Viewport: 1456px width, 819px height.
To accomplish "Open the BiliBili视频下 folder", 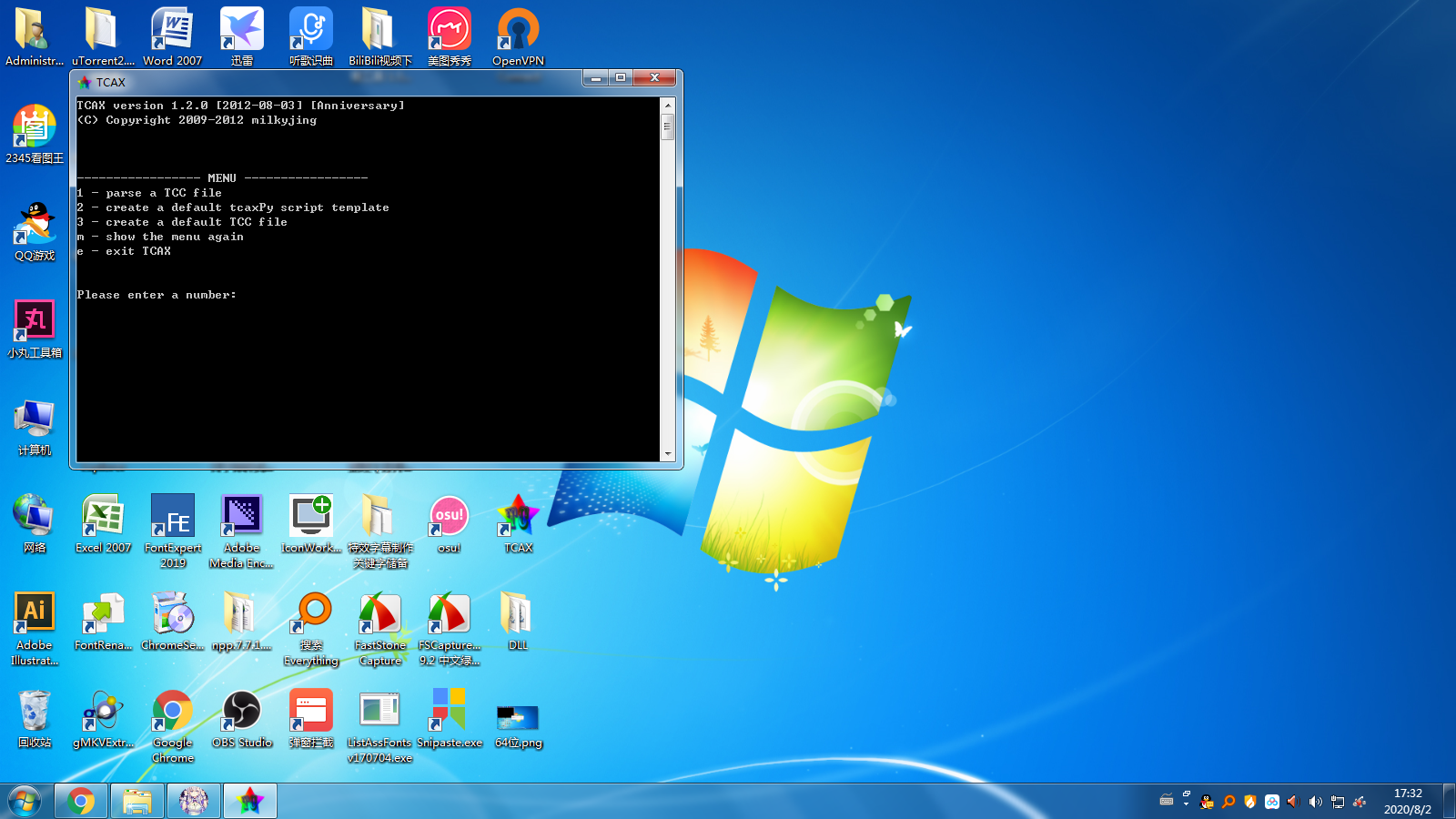I will (379, 36).
